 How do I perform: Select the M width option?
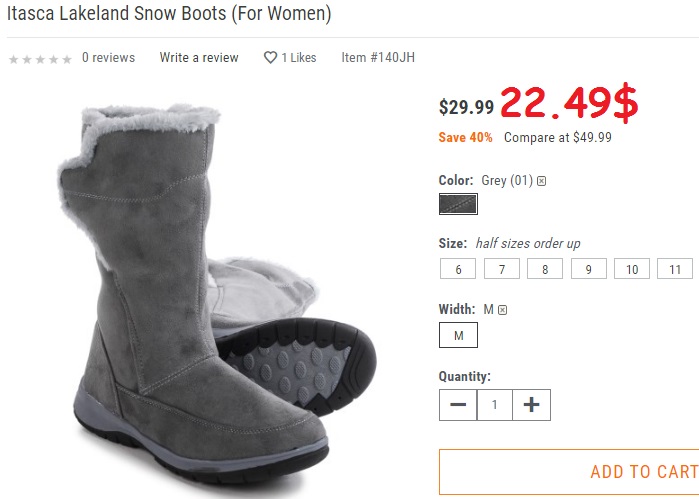pyautogui.click(x=458, y=335)
